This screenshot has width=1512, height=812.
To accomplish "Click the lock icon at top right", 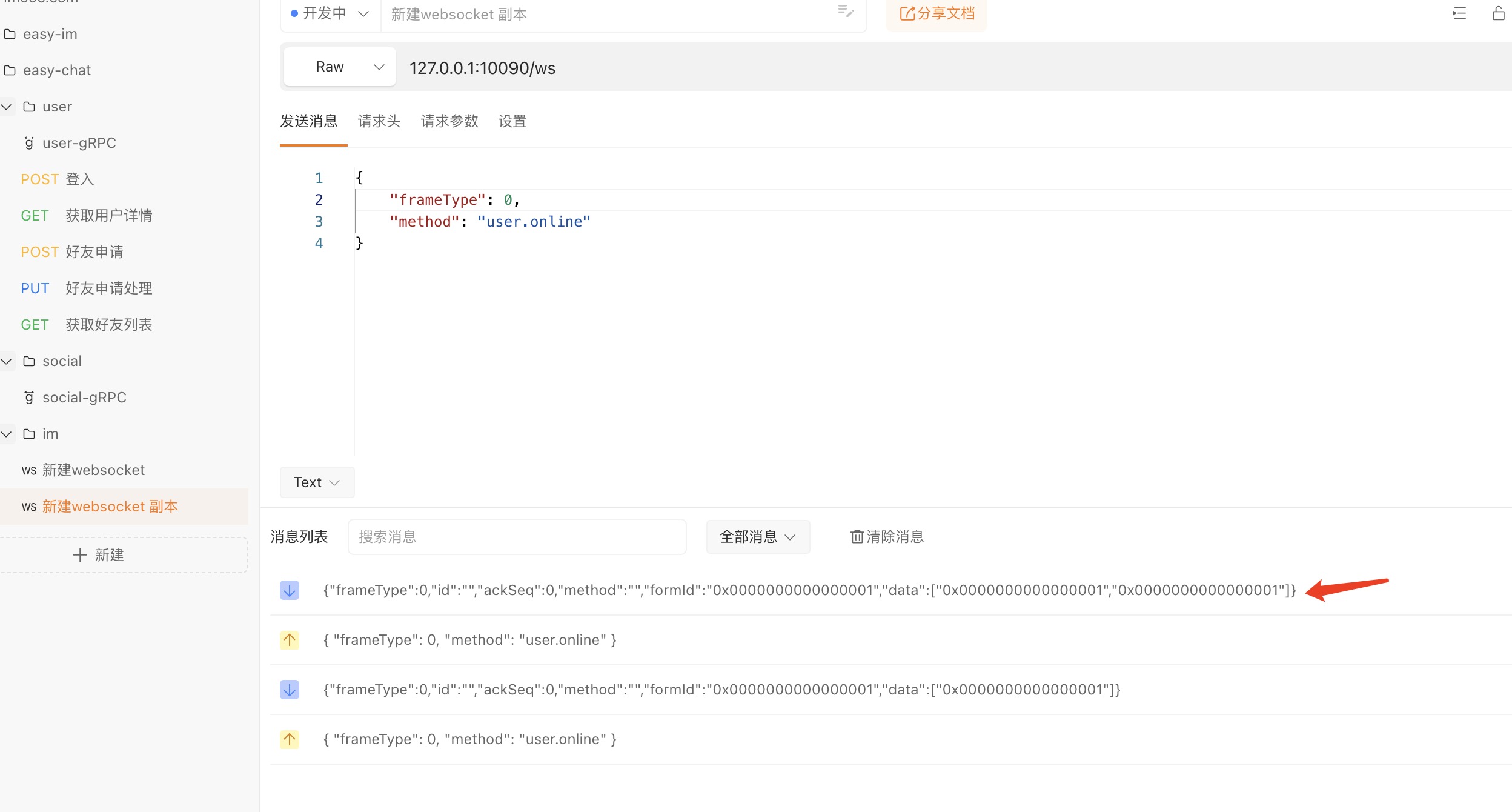I will [x=1498, y=13].
